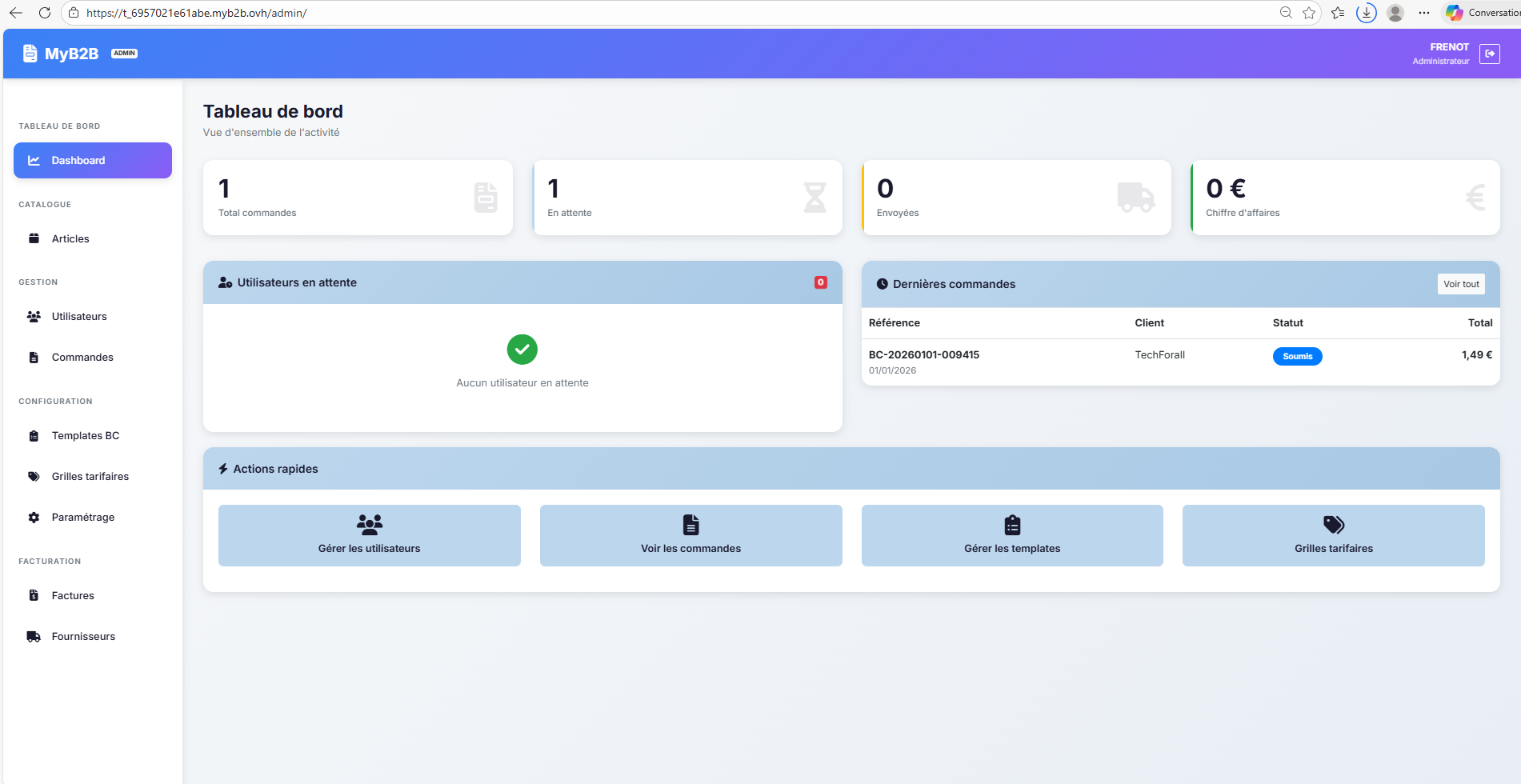Click the logout icon next to FRENOT
This screenshot has height=784, width=1521.
click(1489, 54)
